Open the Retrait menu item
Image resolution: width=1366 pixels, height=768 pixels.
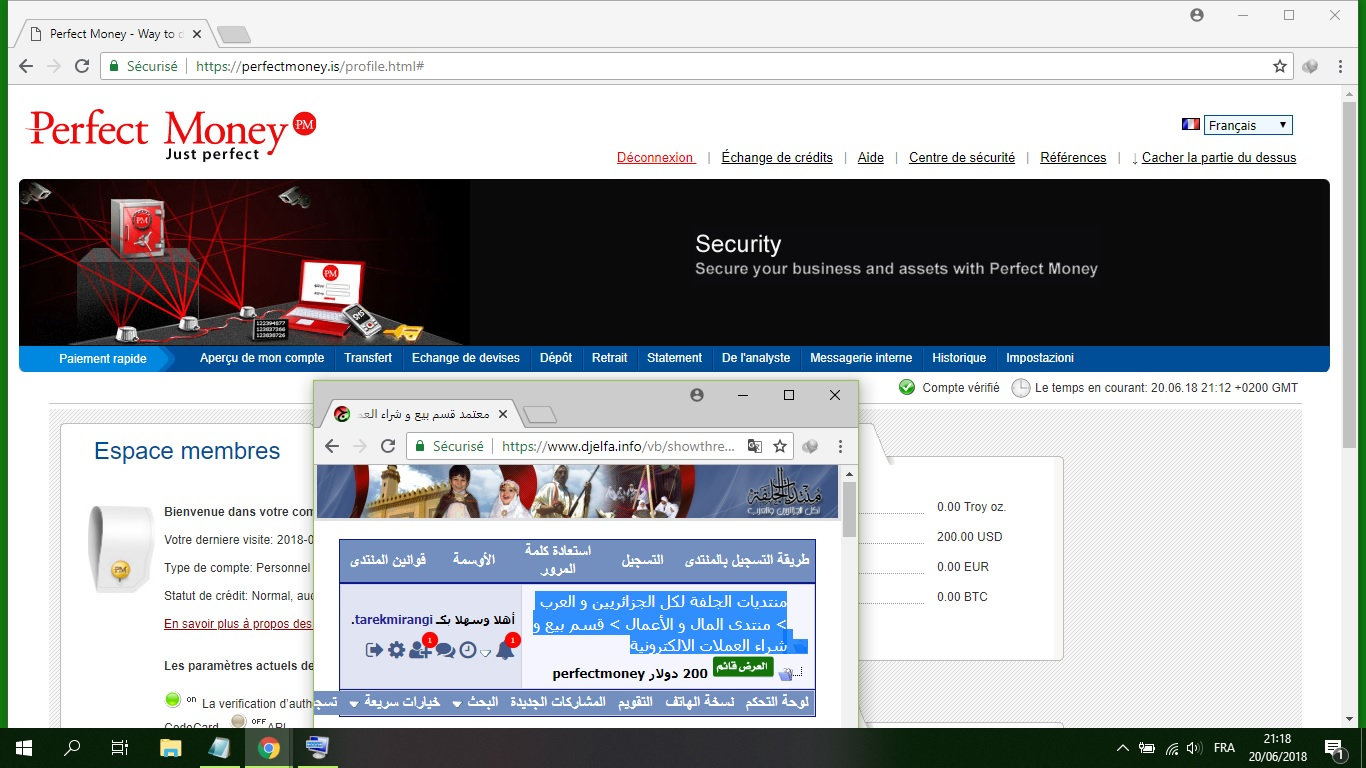(610, 358)
